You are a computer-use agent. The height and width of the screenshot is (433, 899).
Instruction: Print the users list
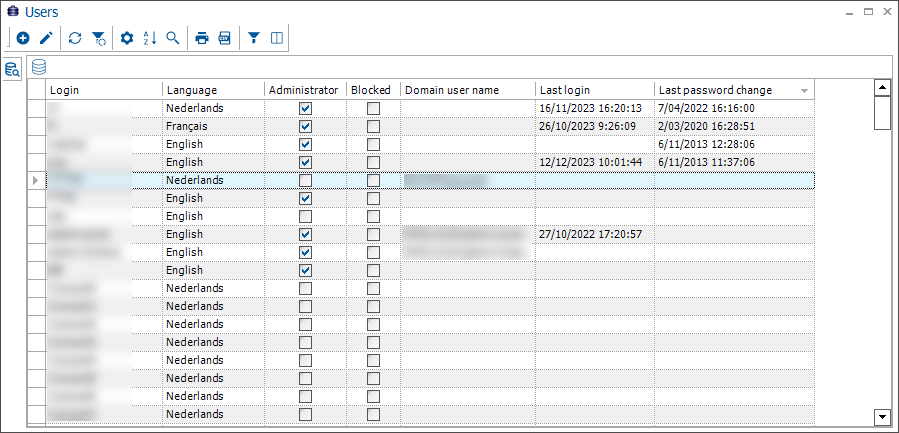(x=202, y=38)
